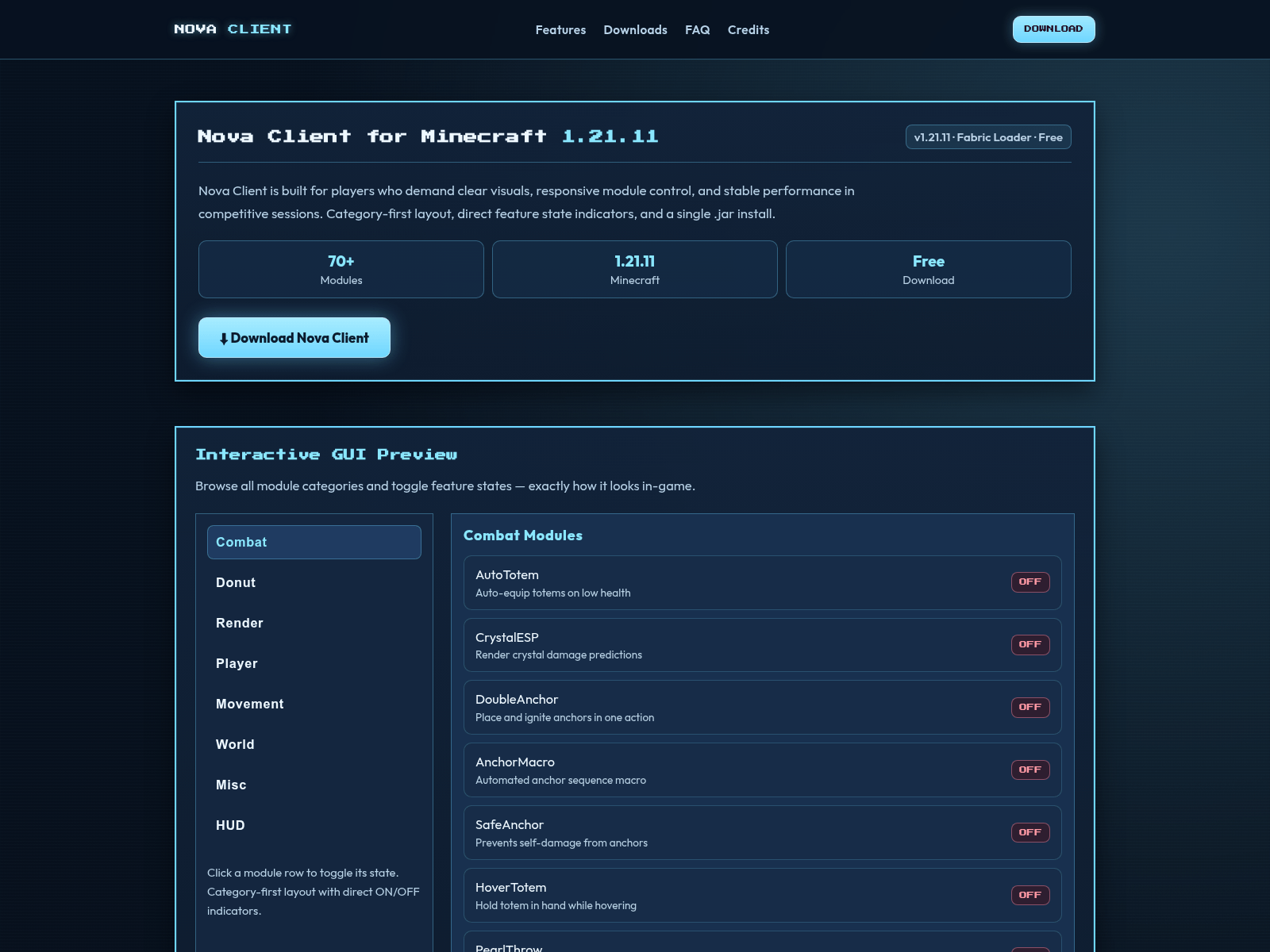Select the Combat category tab

(x=314, y=542)
